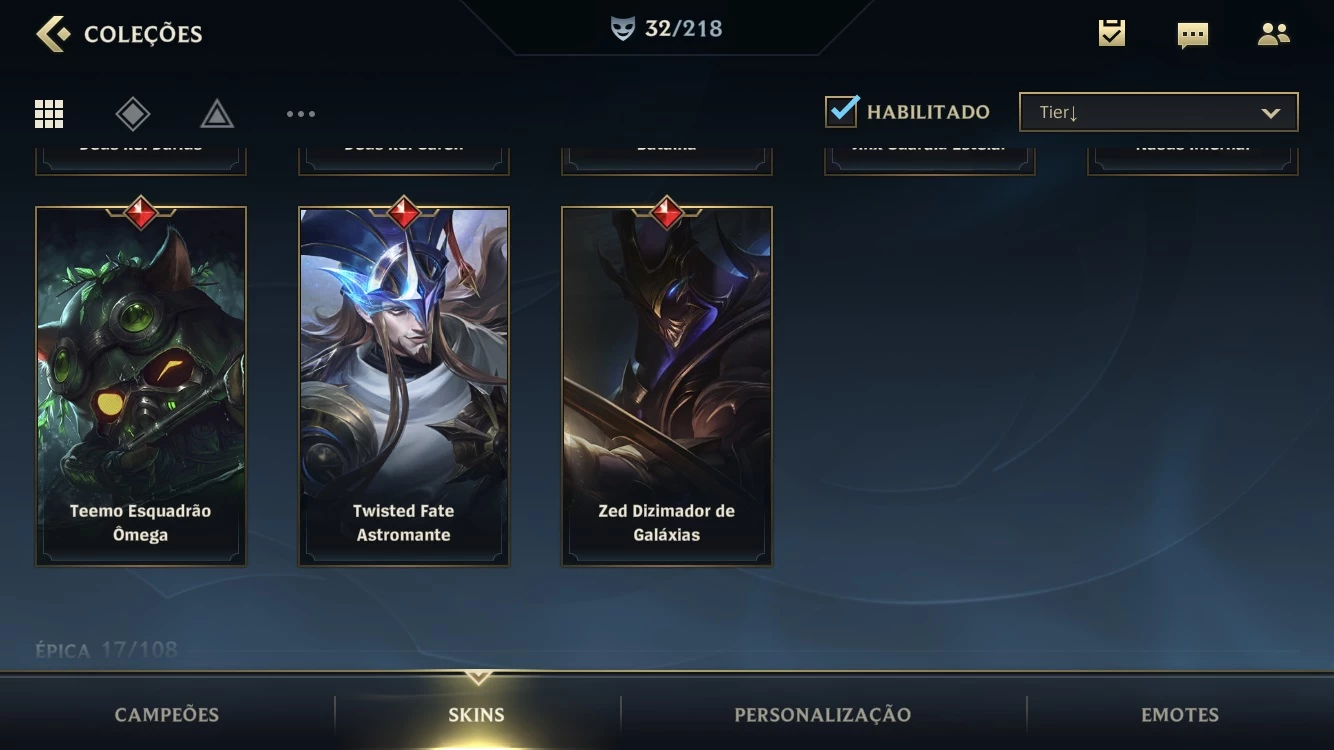Image resolution: width=1334 pixels, height=750 pixels.
Task: Click the mask icon by skin count 32/218
Action: coord(623,29)
